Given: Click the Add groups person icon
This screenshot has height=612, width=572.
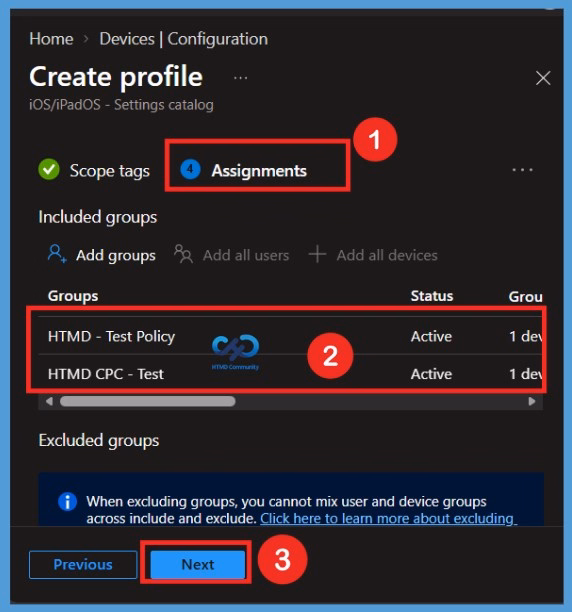Looking at the screenshot, I should (x=57, y=254).
